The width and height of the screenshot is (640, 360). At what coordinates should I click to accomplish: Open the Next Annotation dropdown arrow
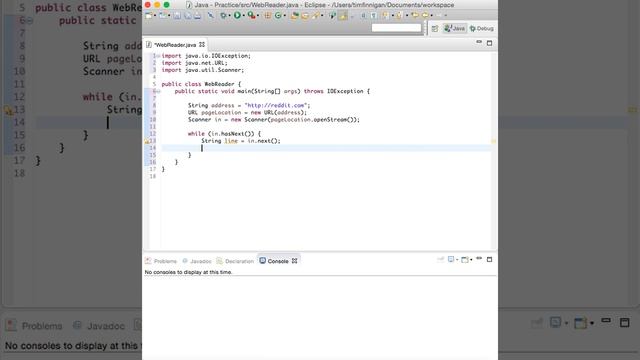pyautogui.click(x=392, y=16)
